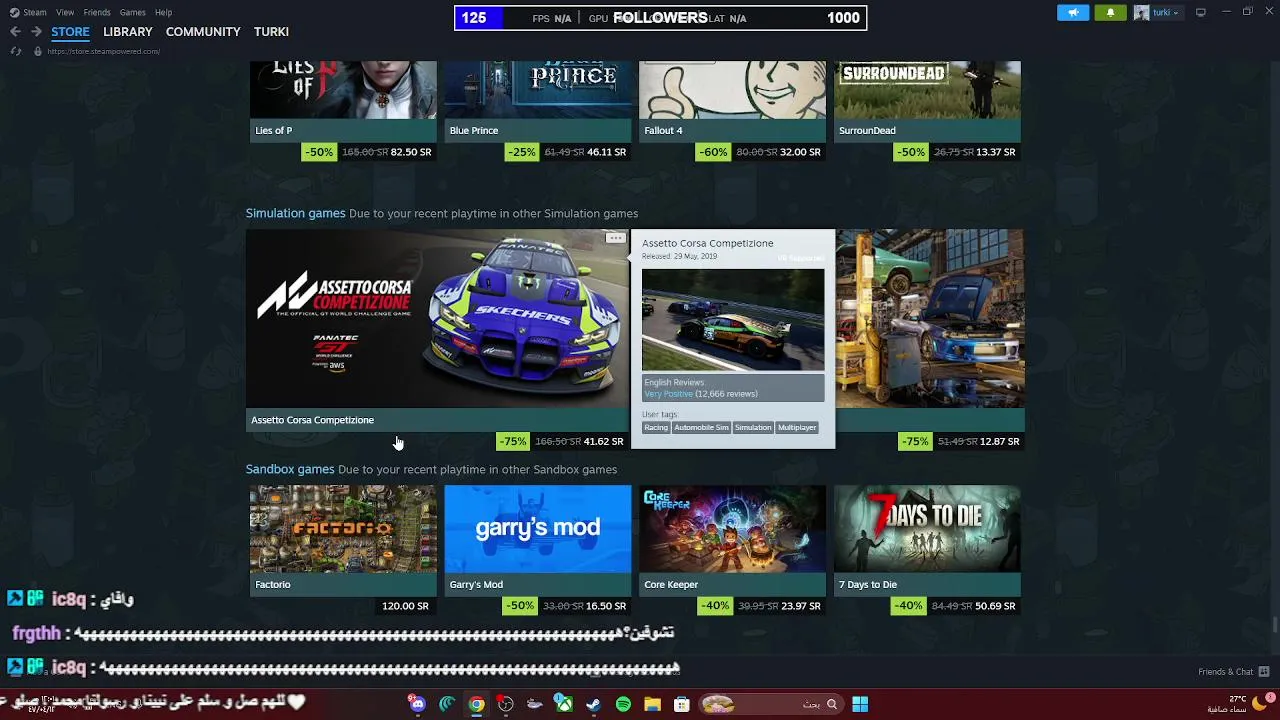Click the 41.62 SR discounted price
The image size is (1280, 720).
coord(603,441)
